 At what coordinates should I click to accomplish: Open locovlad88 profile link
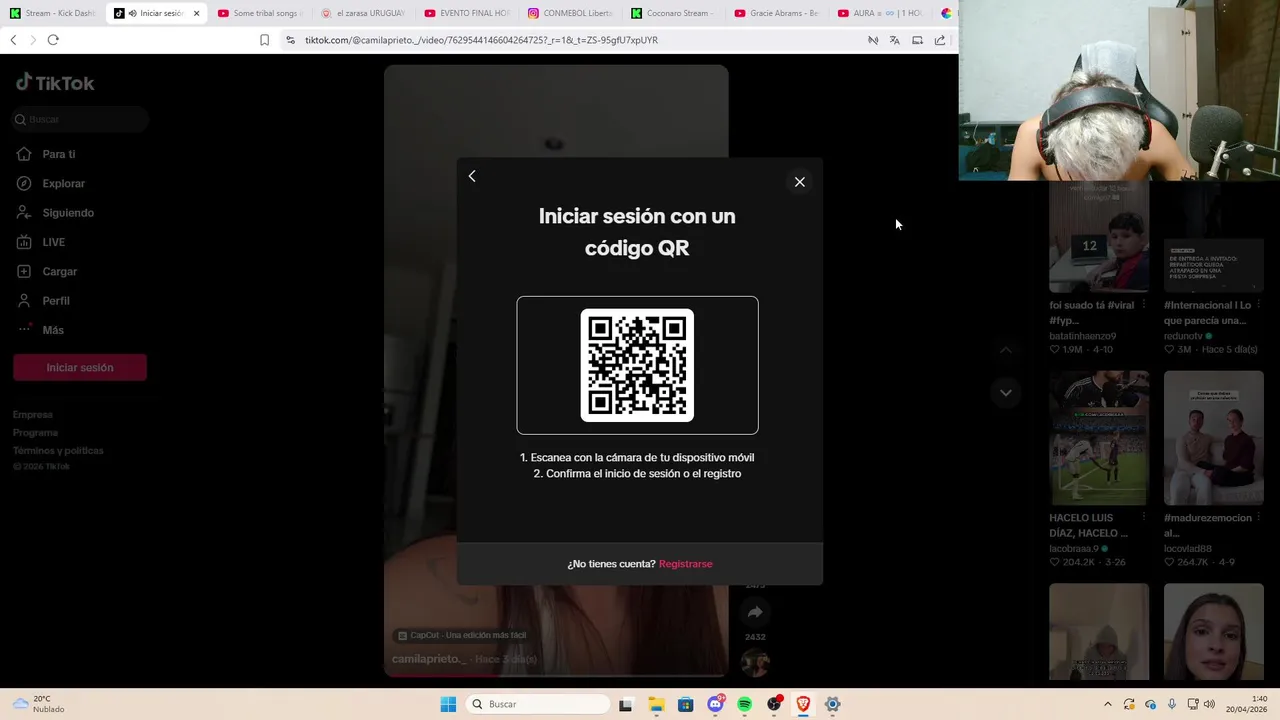pos(1188,548)
